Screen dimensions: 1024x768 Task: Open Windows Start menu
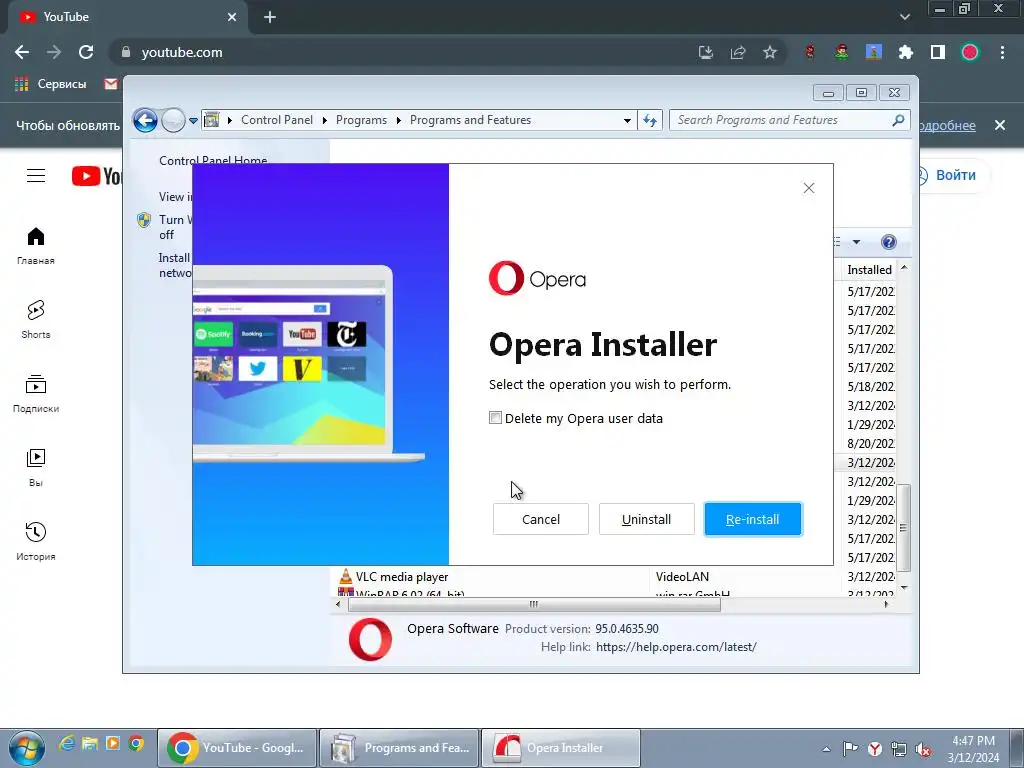tap(27, 748)
